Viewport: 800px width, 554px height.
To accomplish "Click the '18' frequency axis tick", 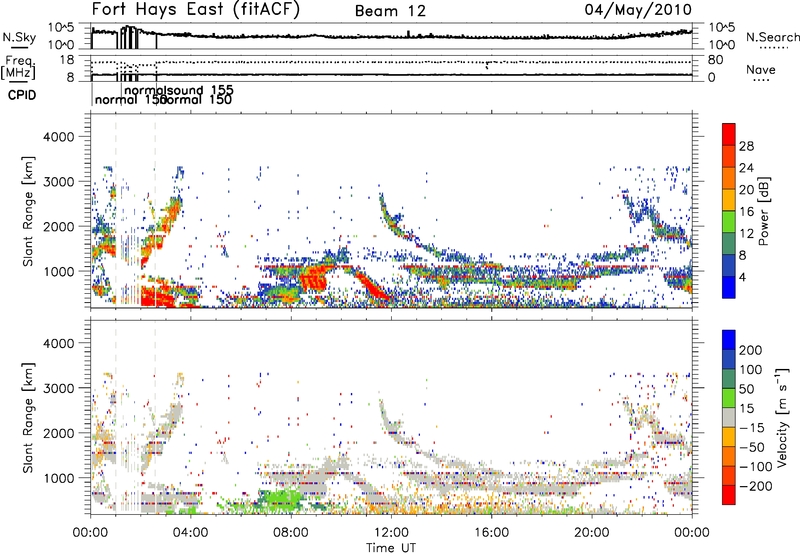I will (x=67, y=60).
